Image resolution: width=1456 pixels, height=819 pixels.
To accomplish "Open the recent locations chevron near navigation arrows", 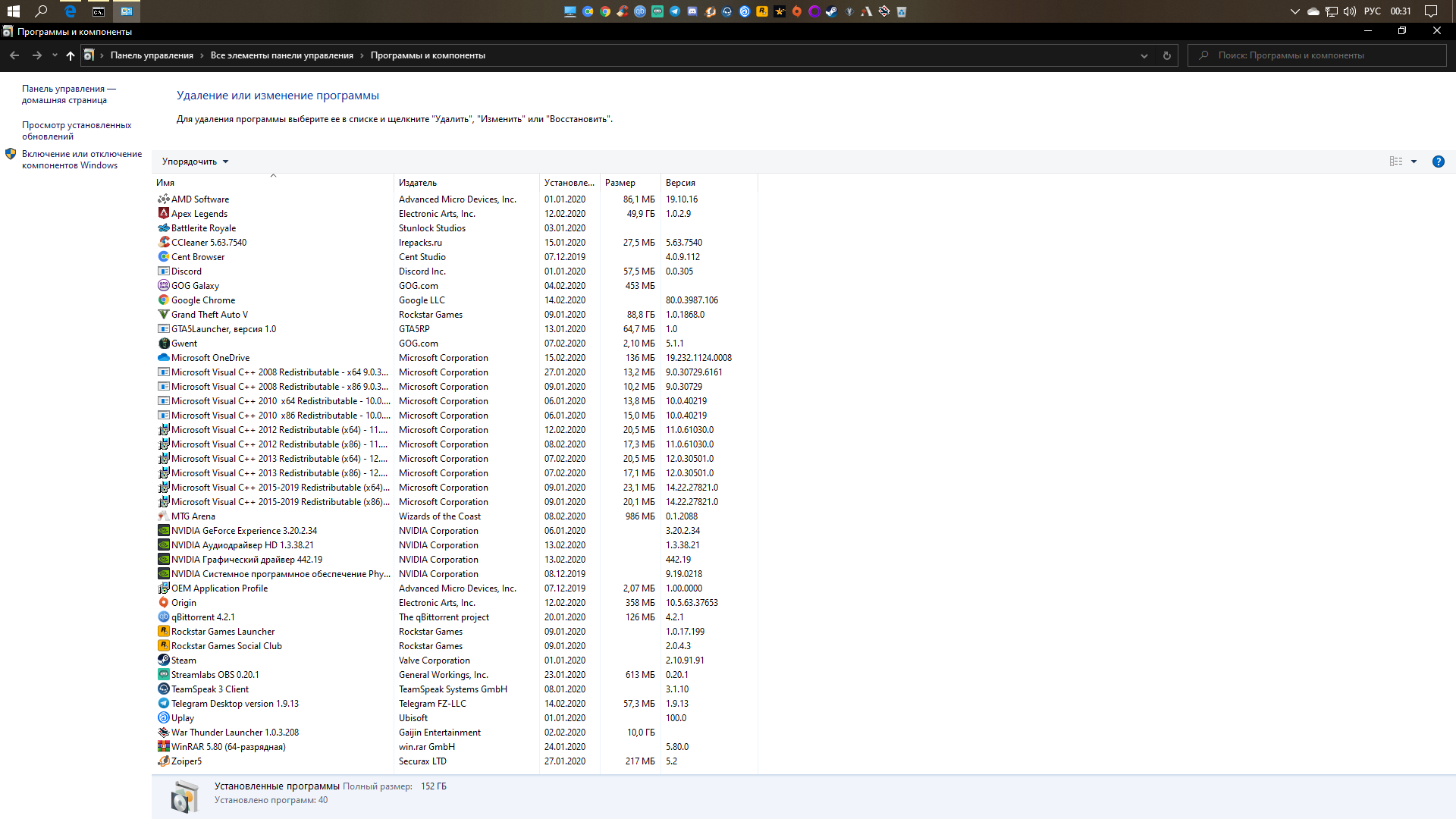I will coord(55,55).
